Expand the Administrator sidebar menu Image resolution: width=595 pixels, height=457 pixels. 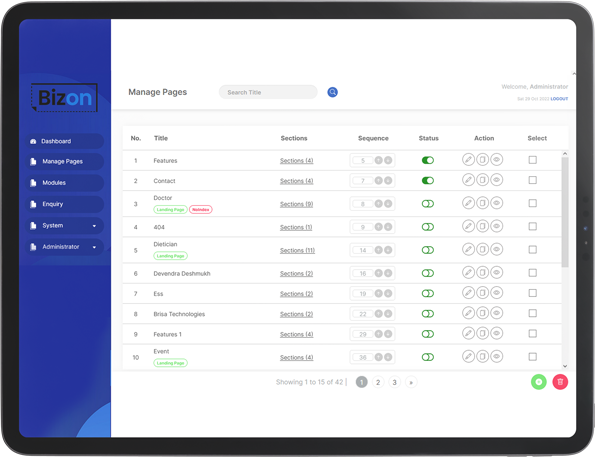[x=65, y=247]
